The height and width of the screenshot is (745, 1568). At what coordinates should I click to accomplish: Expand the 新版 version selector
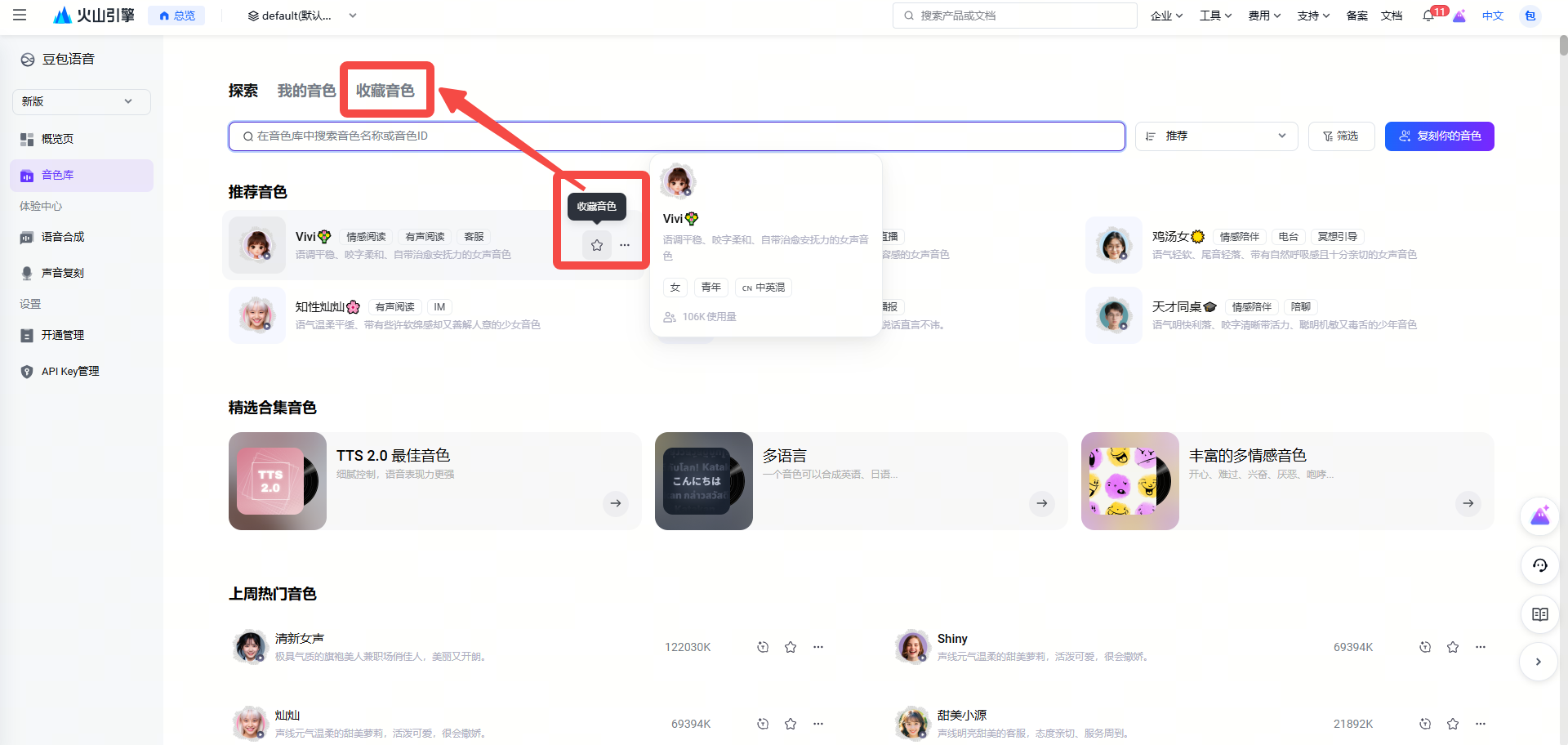81,101
